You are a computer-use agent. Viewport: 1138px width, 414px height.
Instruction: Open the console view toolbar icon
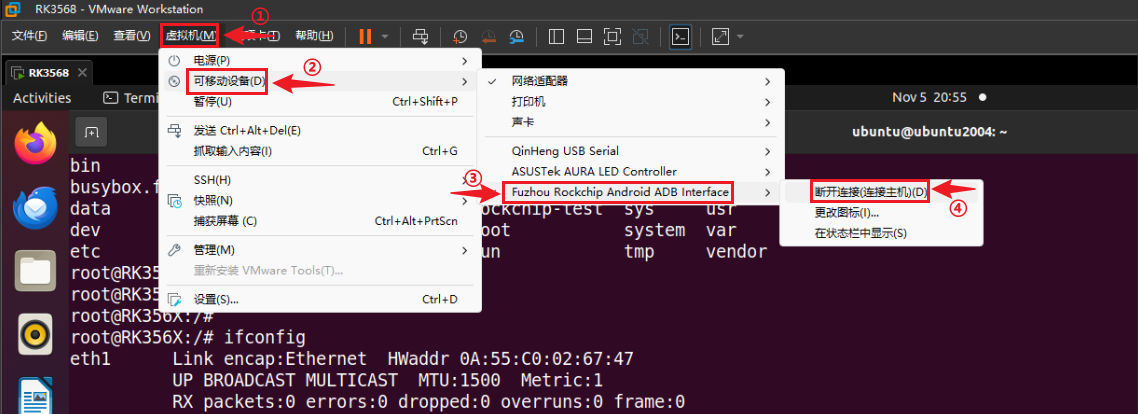pos(680,37)
